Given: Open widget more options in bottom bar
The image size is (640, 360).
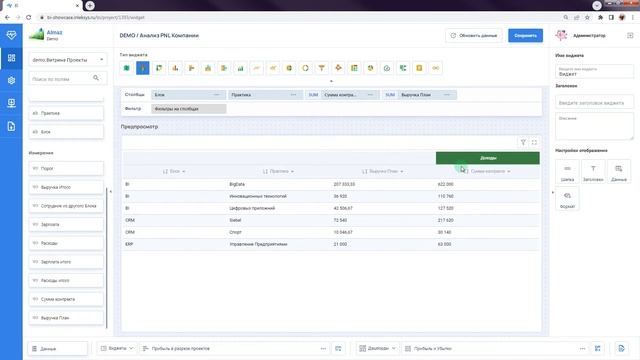Looking at the screenshot, I should [323, 349].
